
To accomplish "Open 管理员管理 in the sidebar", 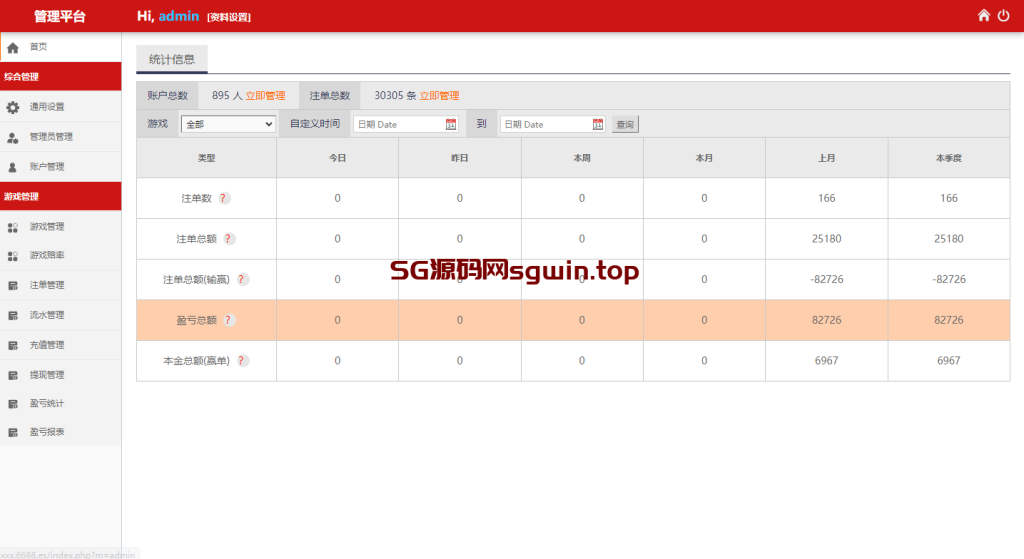I will tap(51, 137).
